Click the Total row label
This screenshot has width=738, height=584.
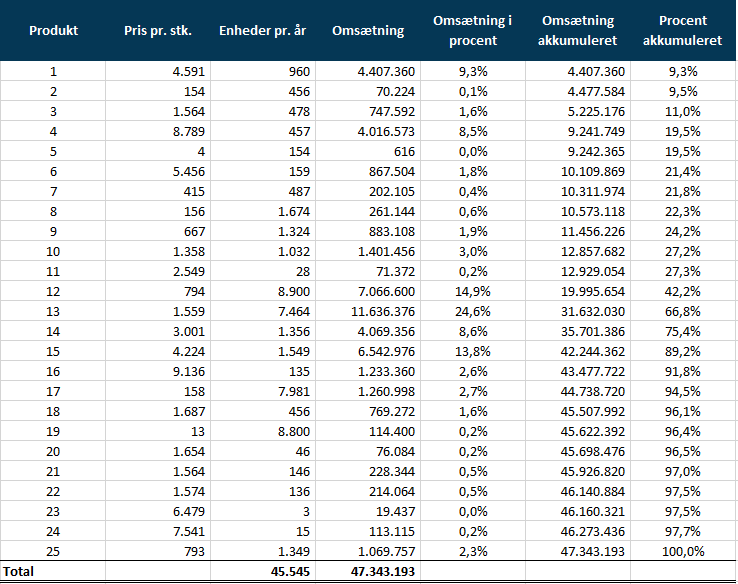tap(18, 571)
